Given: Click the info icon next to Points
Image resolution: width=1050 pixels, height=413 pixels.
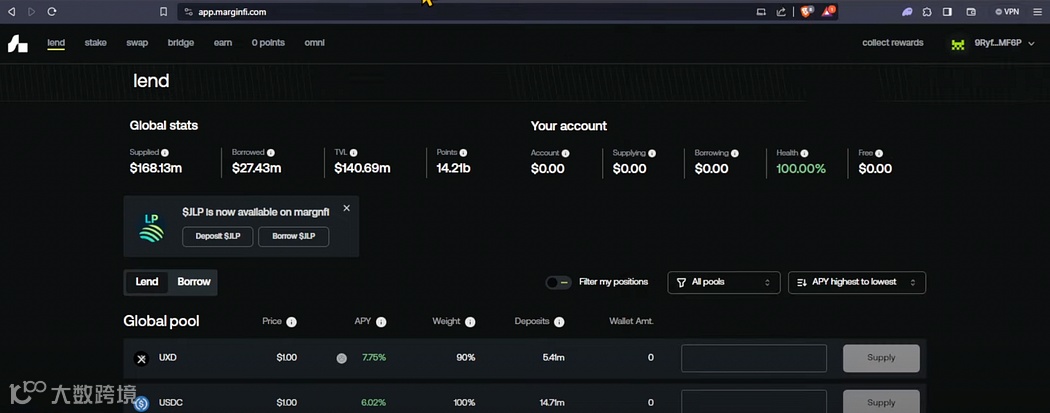Looking at the screenshot, I should pyautogui.click(x=463, y=153).
